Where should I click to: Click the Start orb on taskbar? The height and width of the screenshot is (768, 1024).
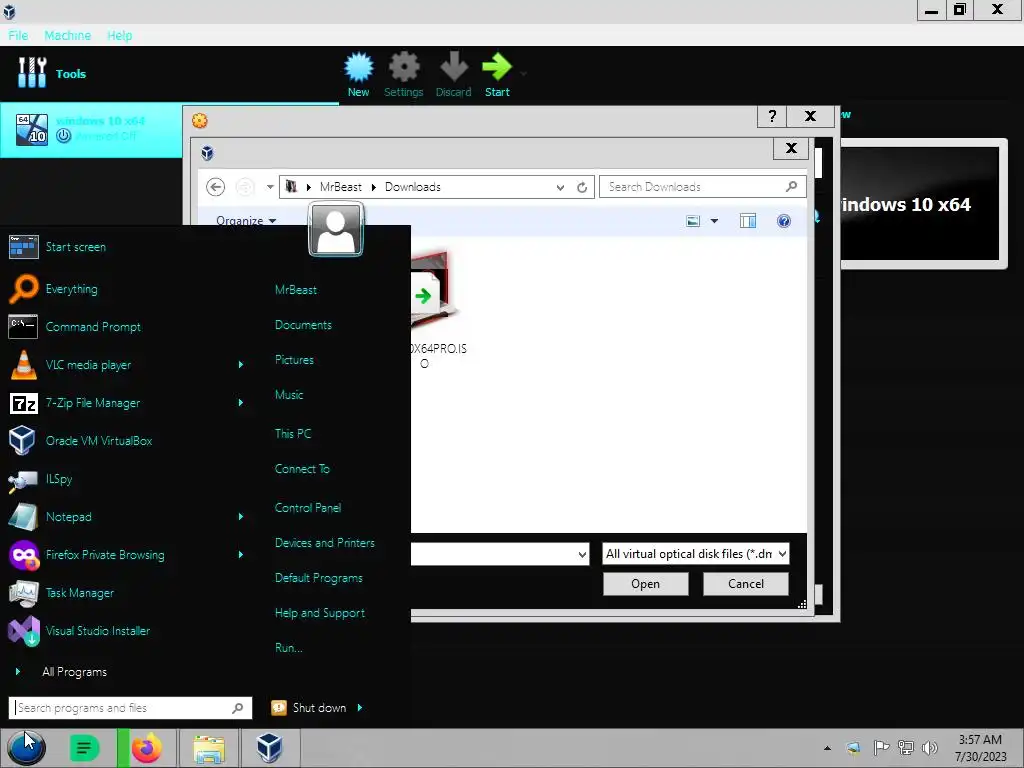26,748
